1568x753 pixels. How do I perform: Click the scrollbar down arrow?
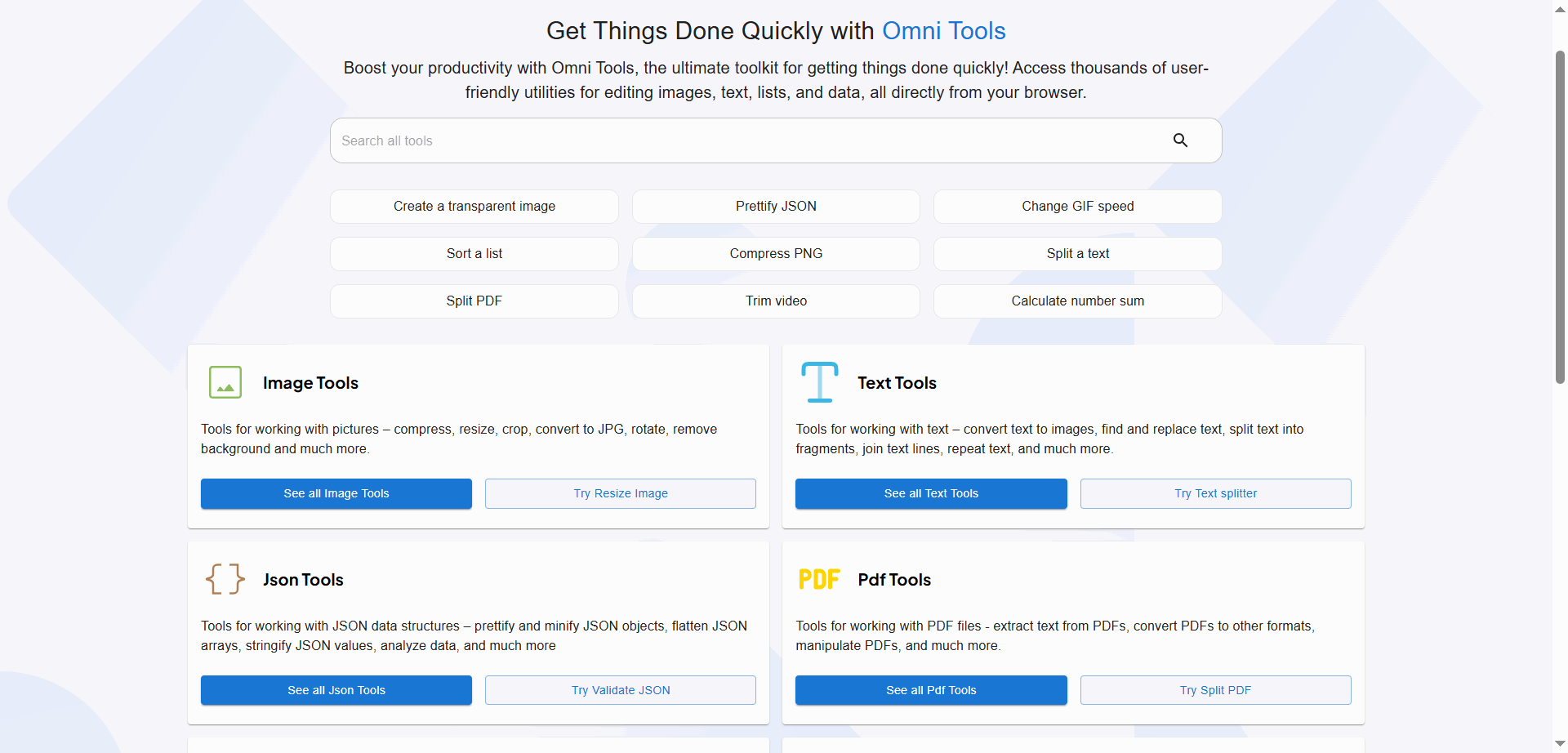[1560, 744]
